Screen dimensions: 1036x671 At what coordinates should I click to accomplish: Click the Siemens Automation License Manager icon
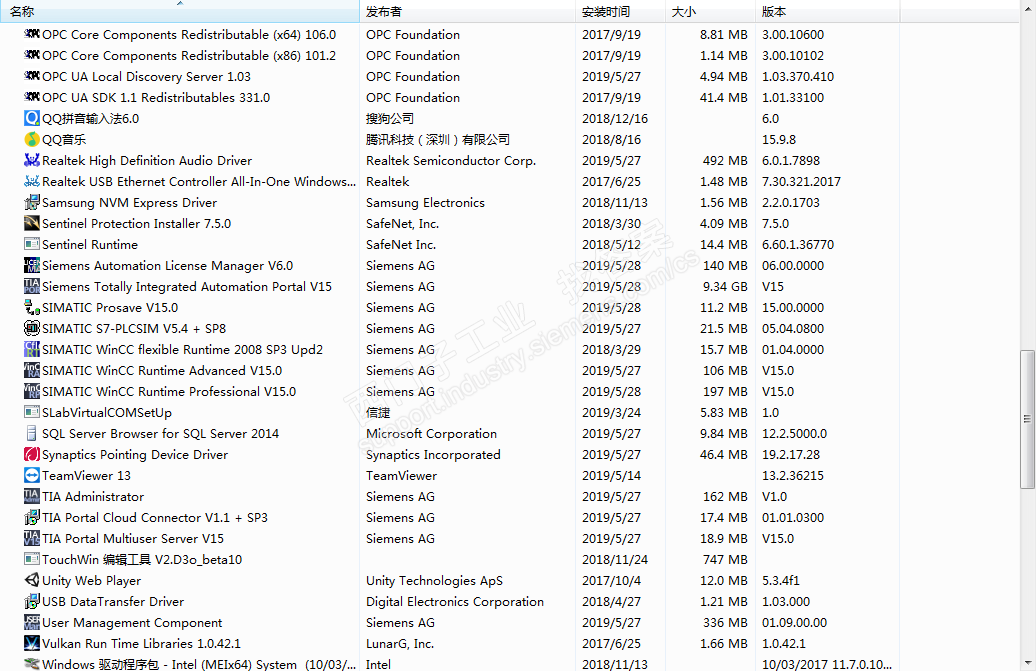(x=32, y=265)
